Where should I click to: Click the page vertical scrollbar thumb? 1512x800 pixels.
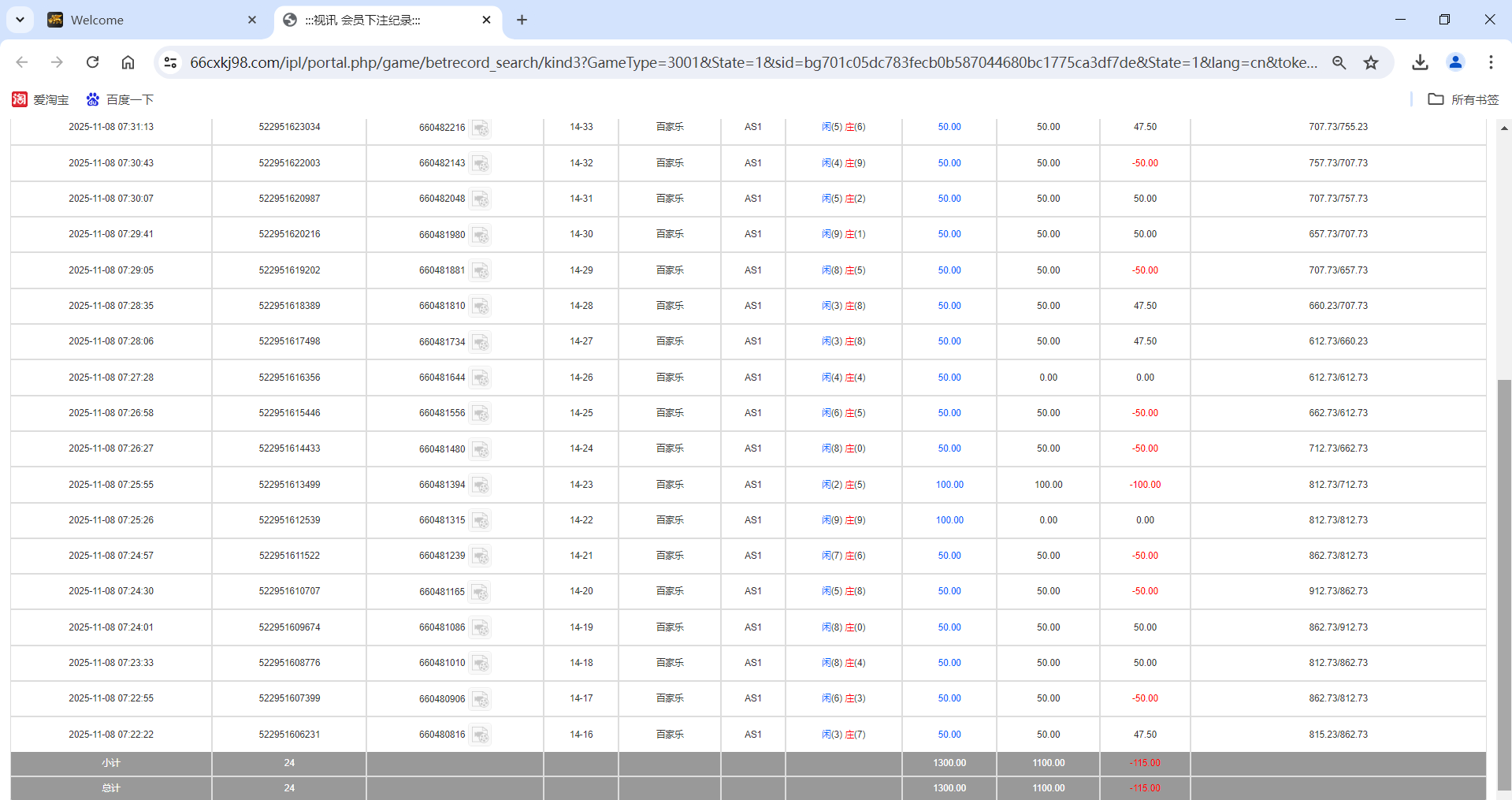(1504, 583)
